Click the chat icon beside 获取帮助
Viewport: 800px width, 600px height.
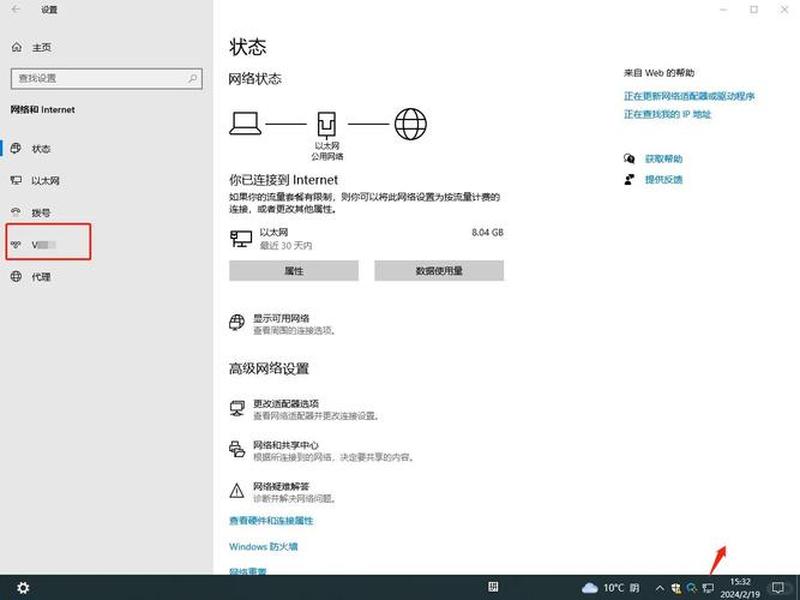pos(629,159)
